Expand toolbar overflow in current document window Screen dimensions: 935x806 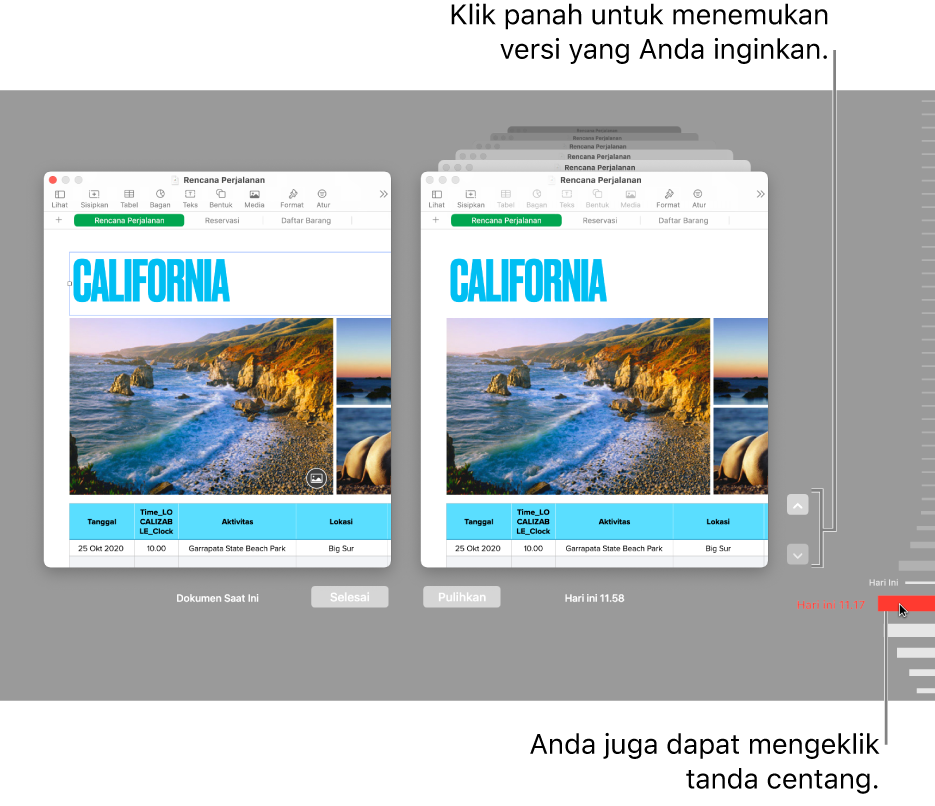click(383, 194)
